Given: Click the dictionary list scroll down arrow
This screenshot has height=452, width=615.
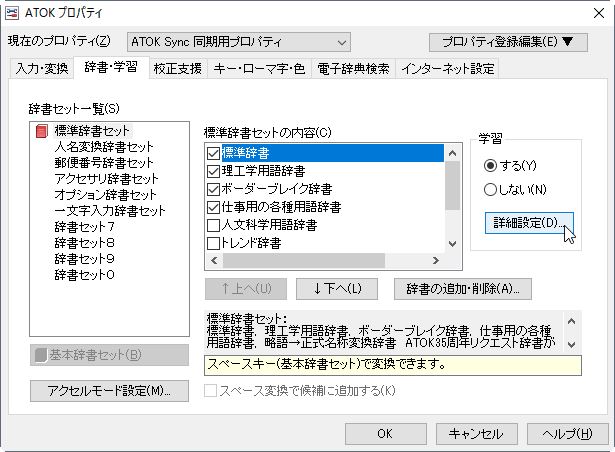Looking at the screenshot, I should [x=452, y=244].
